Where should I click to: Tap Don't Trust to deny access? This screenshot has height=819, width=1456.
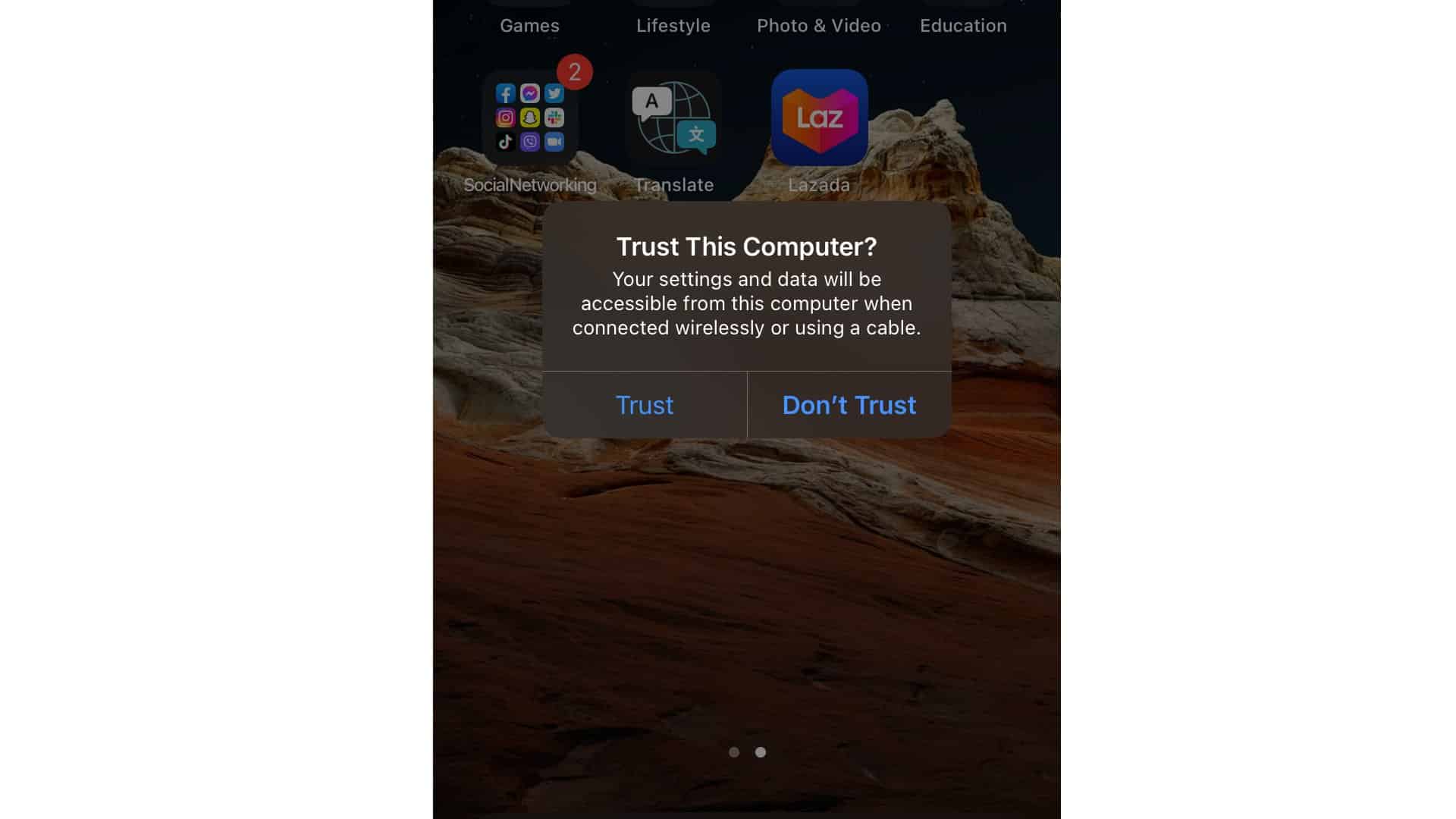coord(849,405)
